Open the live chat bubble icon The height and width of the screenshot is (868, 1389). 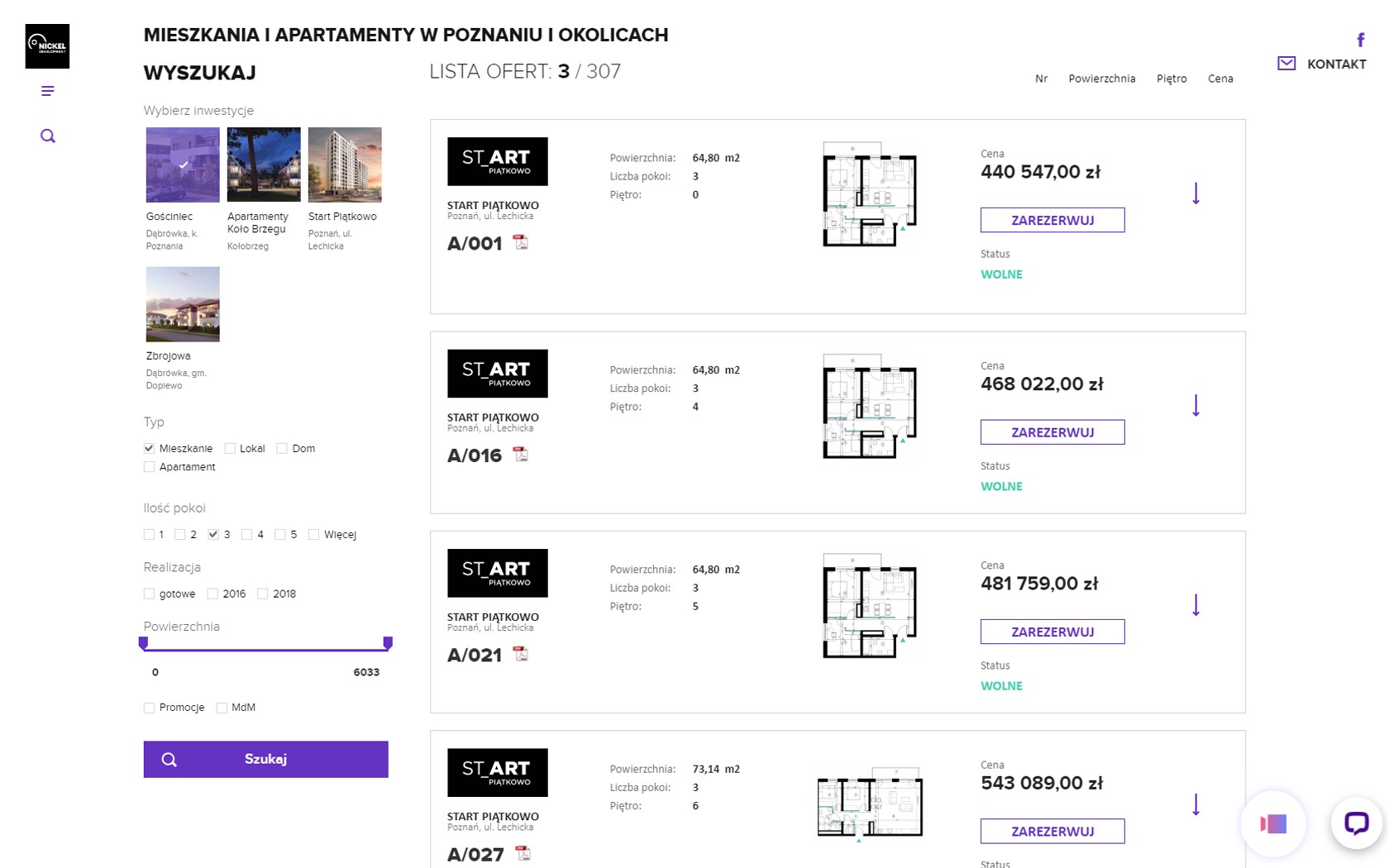(x=1356, y=823)
